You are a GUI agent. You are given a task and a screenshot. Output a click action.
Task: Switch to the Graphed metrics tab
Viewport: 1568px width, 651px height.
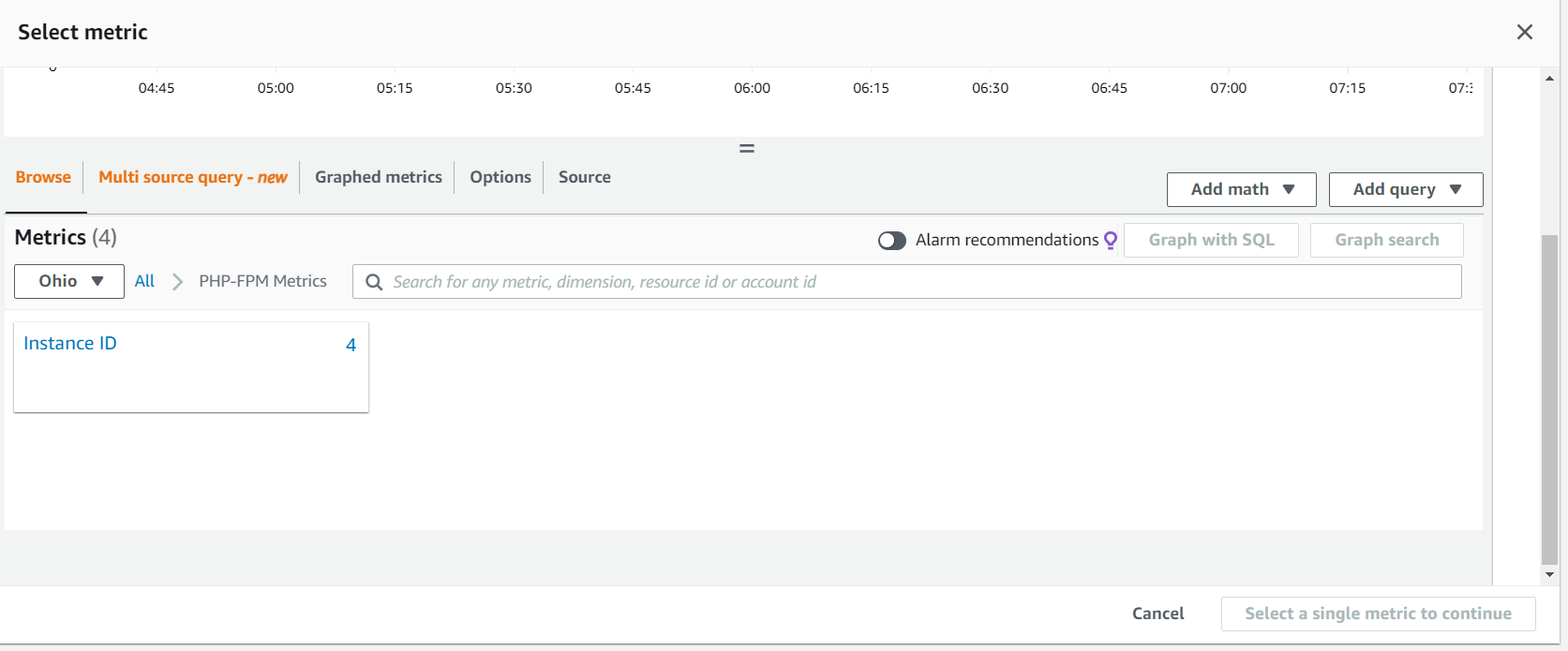pos(378,177)
